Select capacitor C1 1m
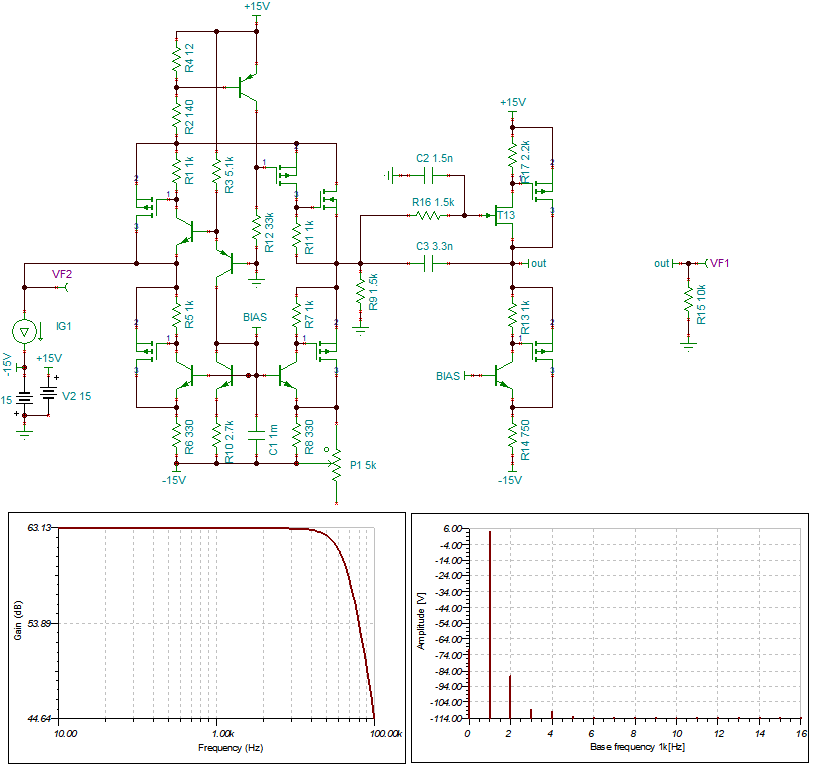Screen dimensions: 816x769 tap(257, 435)
